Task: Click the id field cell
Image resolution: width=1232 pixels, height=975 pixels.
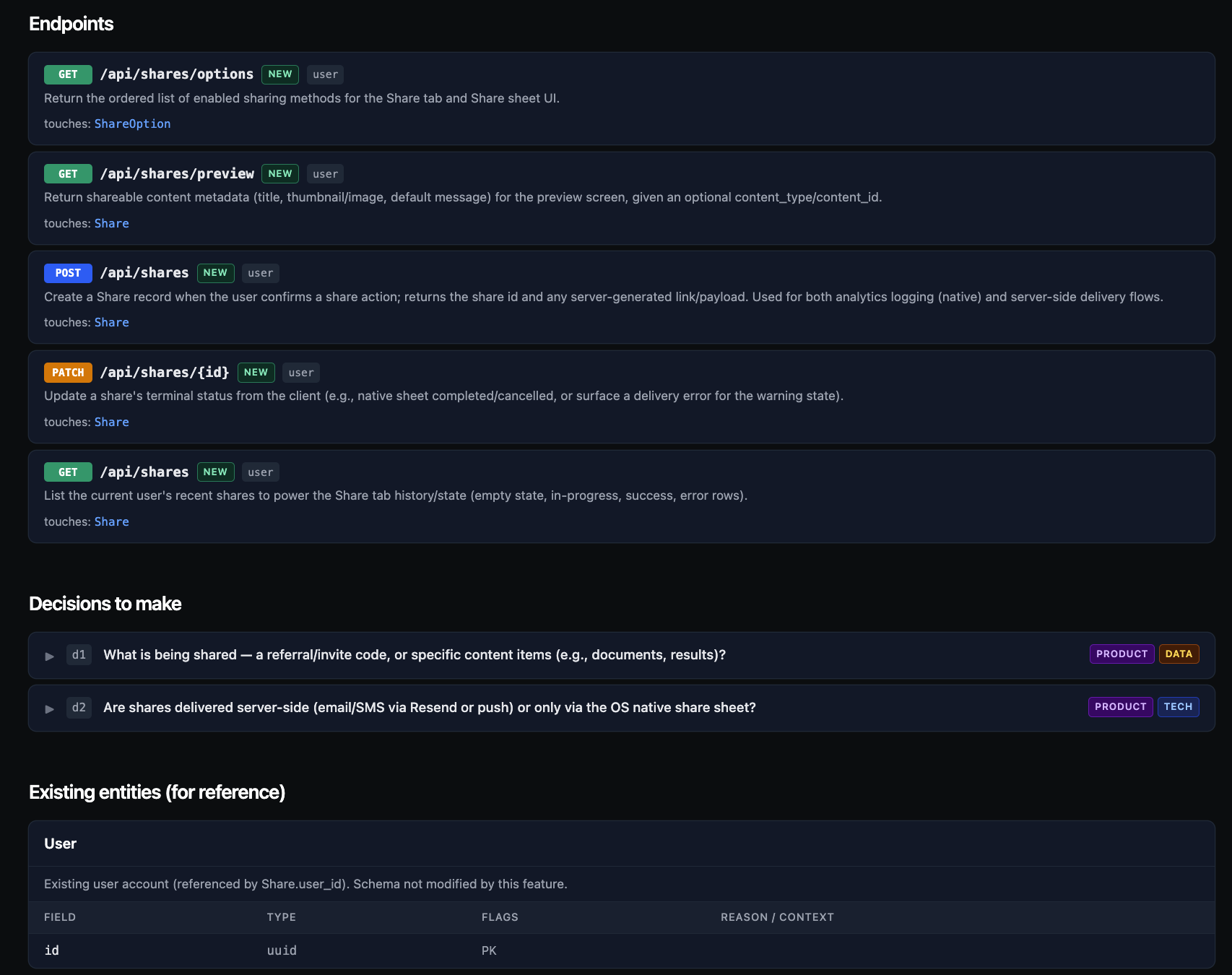Action: (x=51, y=950)
